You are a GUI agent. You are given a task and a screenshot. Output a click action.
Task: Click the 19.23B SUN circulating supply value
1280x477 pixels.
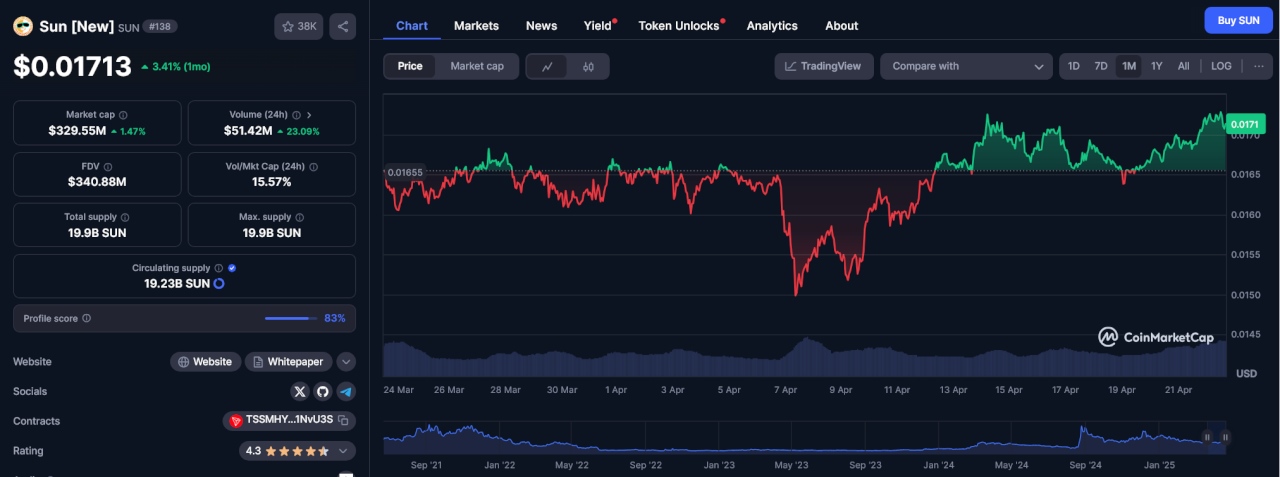pyautogui.click(x=177, y=284)
